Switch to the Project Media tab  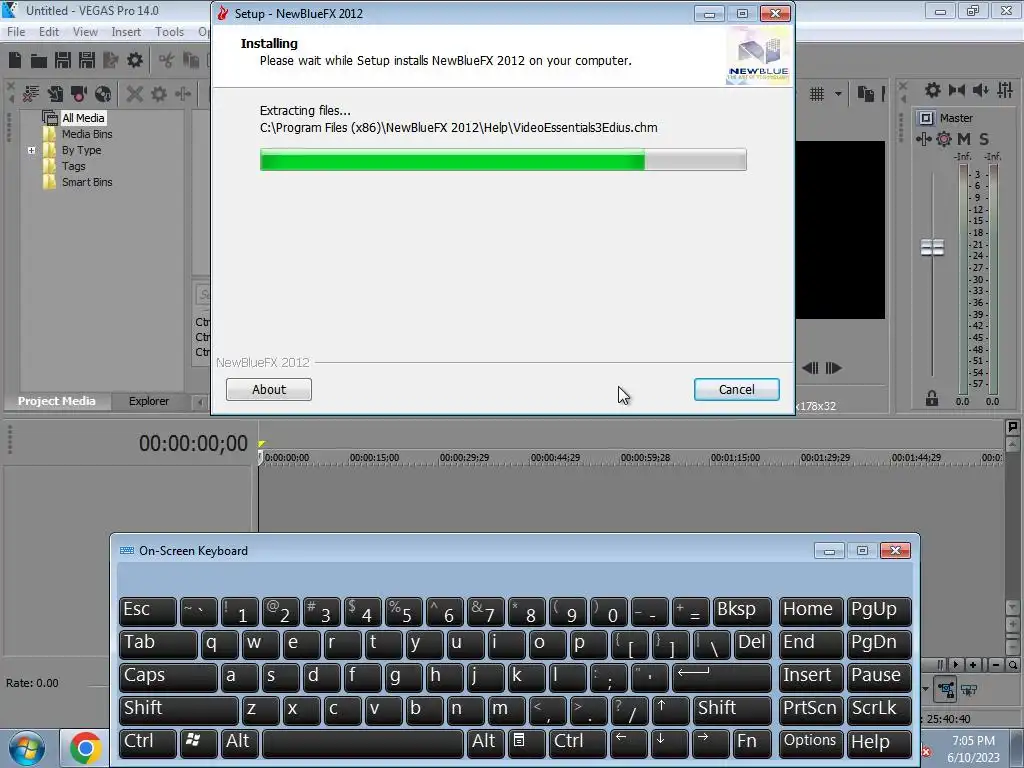[57, 401]
